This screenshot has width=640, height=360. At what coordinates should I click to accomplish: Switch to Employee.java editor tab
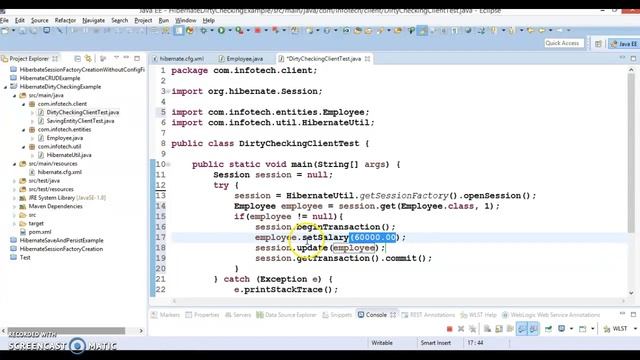pyautogui.click(x=241, y=59)
